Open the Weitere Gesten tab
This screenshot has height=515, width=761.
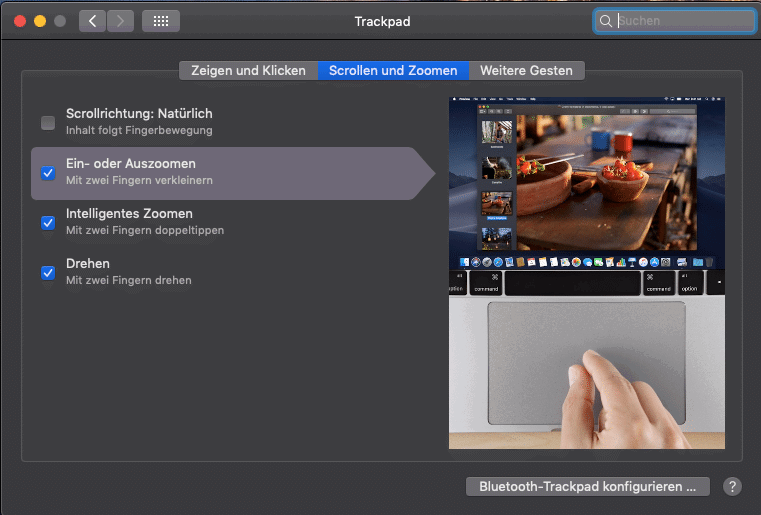(526, 71)
